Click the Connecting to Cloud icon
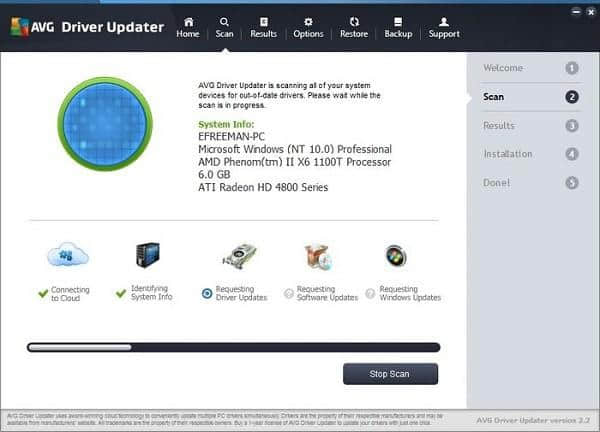The height and width of the screenshot is (432, 600). coord(68,255)
